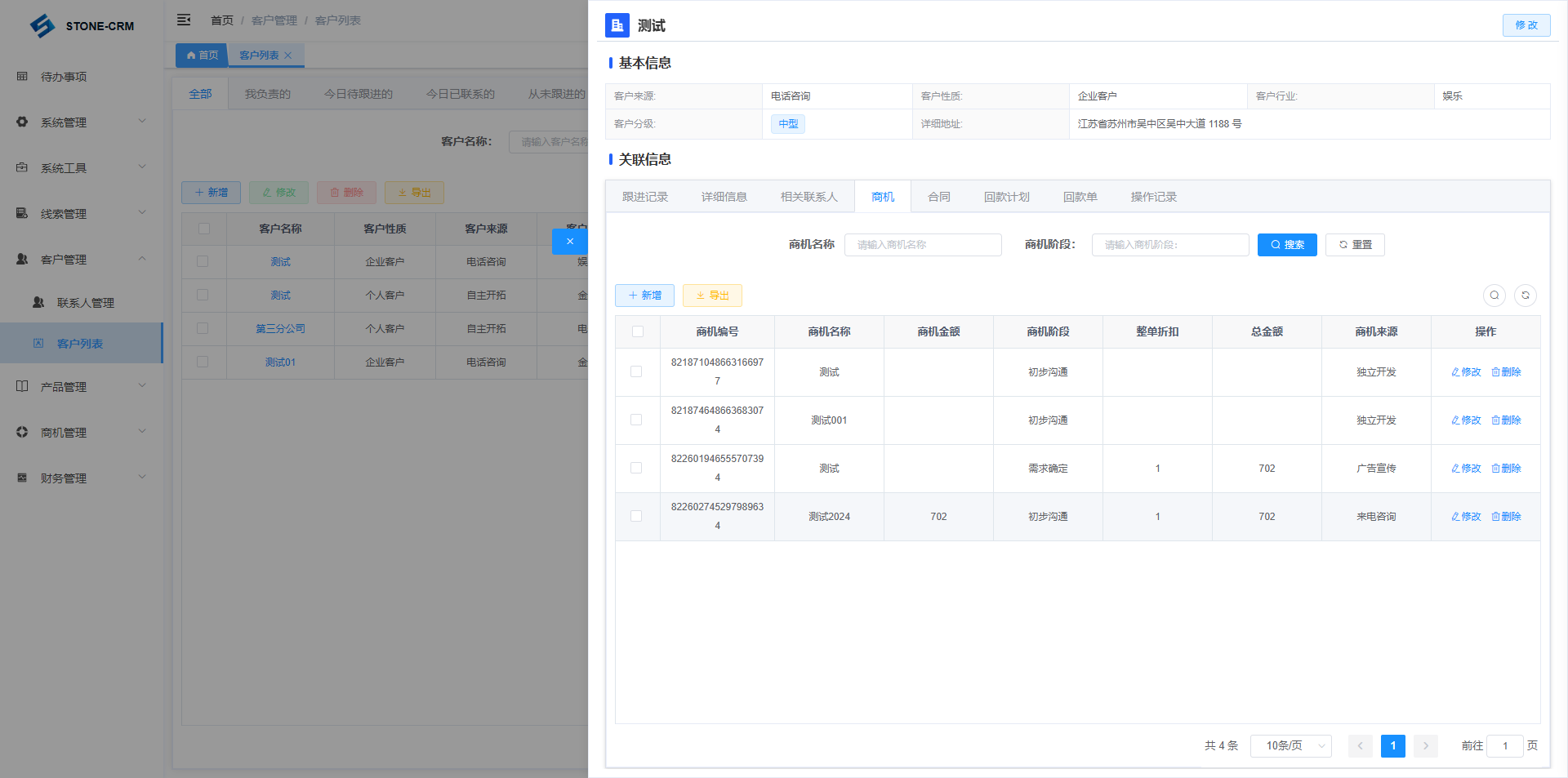Image resolution: width=1568 pixels, height=778 pixels.
Task: Click the 线索管理 sidebar icon
Action: click(22, 213)
